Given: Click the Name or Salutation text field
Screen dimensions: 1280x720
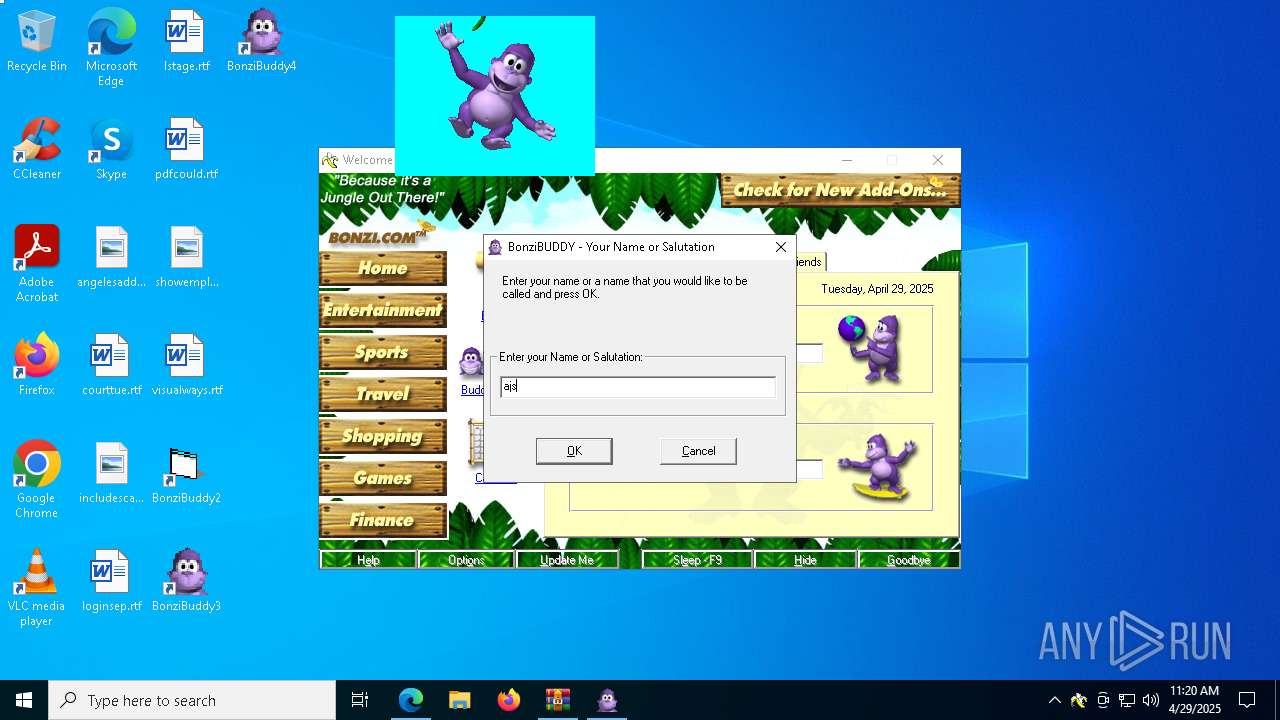Looking at the screenshot, I should (x=638, y=387).
